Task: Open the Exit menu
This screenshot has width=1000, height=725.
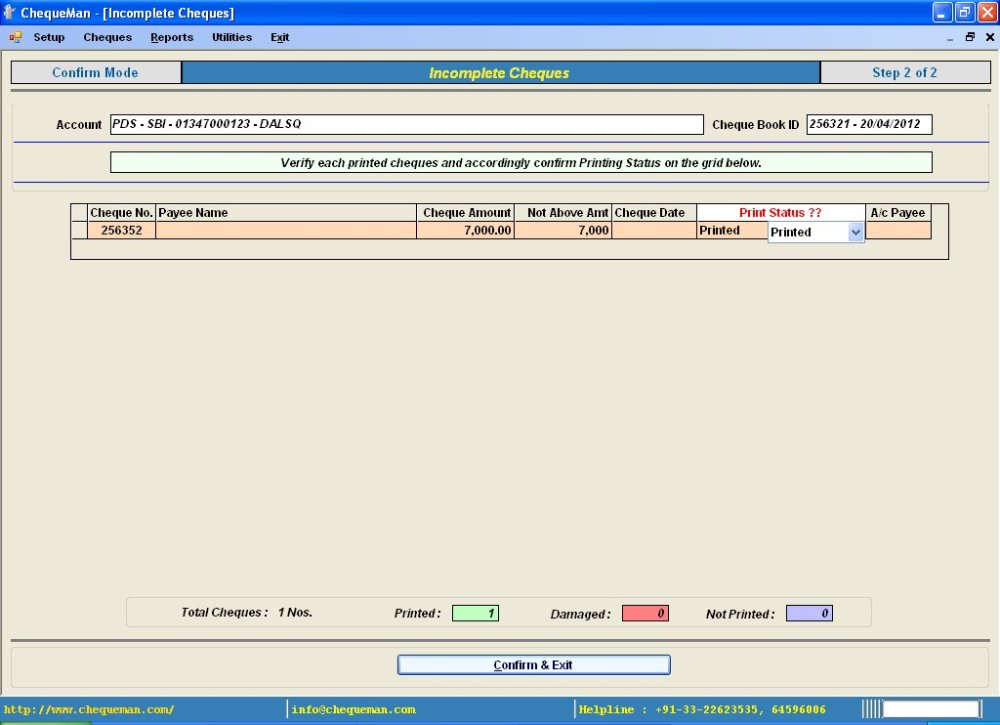Action: (279, 37)
